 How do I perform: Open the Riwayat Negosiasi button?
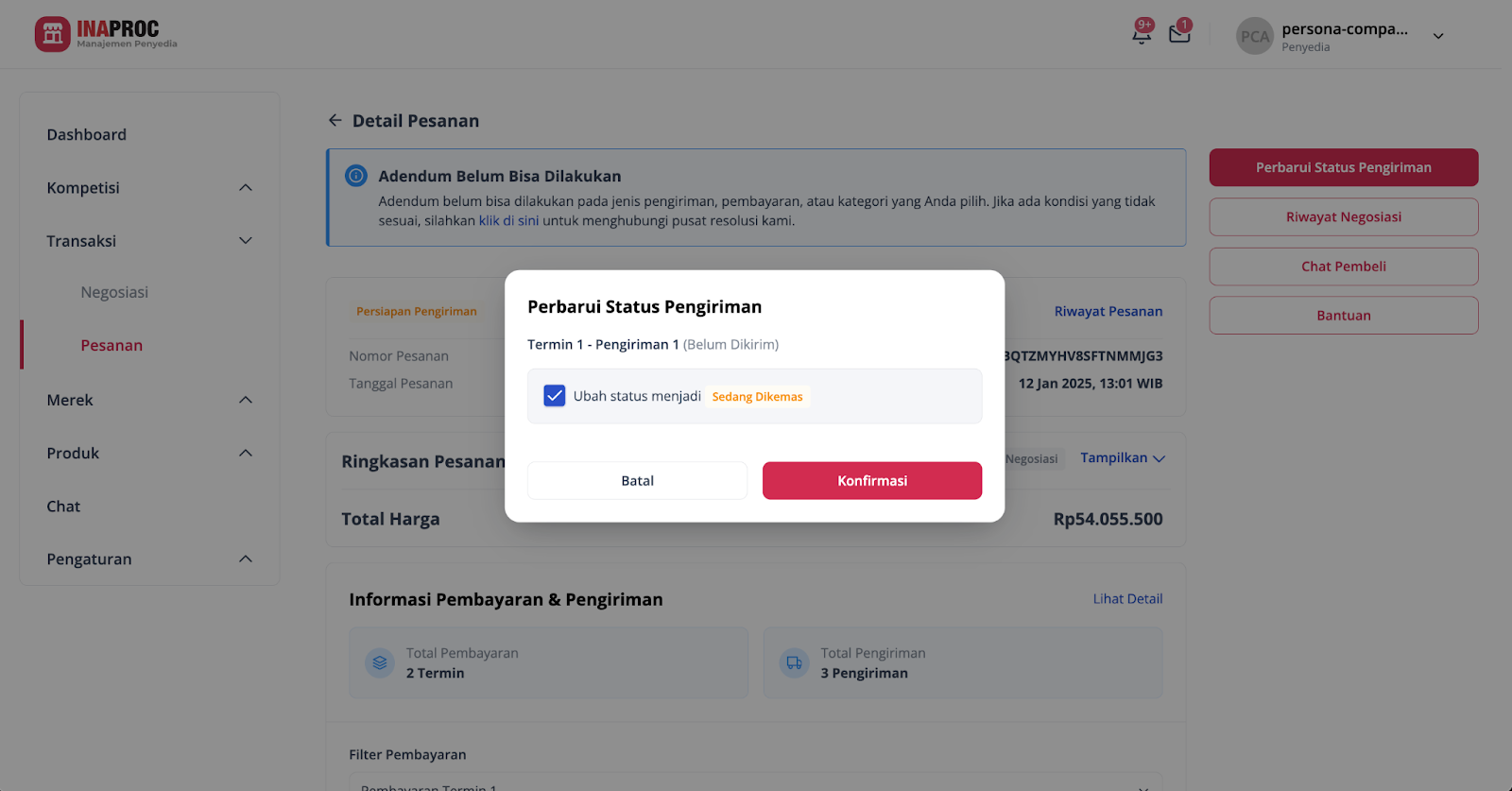click(x=1344, y=216)
